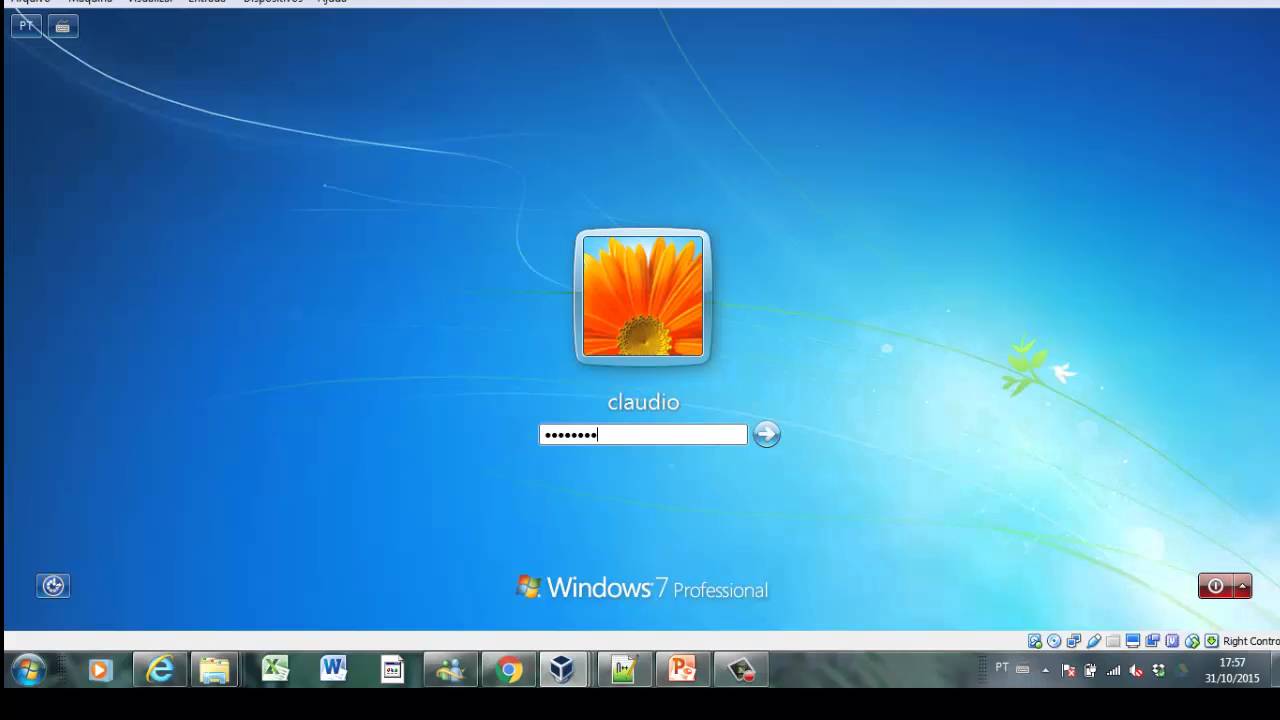Switch to Excel in the taskbar
Image resolution: width=1280 pixels, height=720 pixels.
275,669
